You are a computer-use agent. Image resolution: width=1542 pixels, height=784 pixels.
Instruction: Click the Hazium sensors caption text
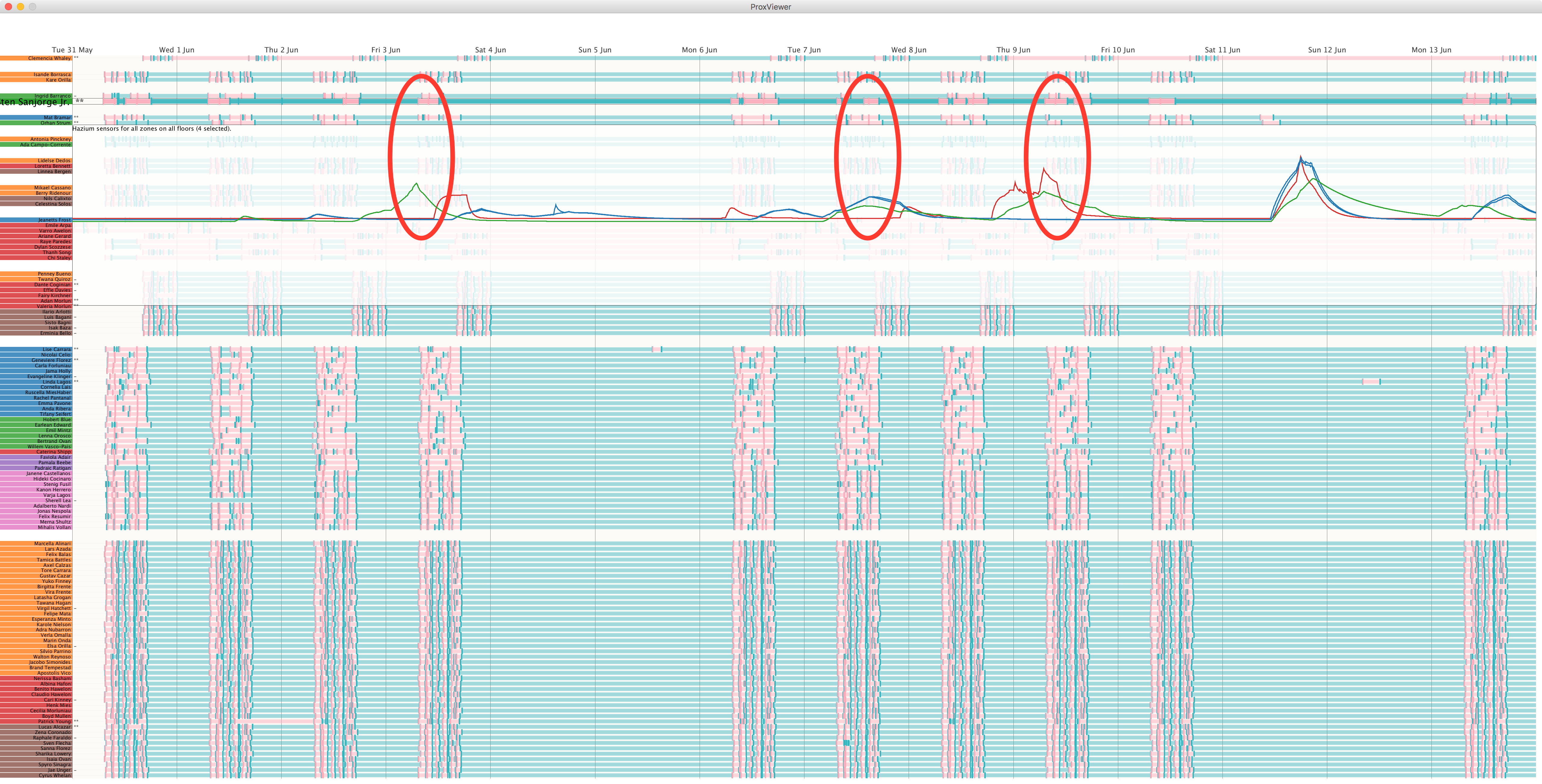point(151,129)
